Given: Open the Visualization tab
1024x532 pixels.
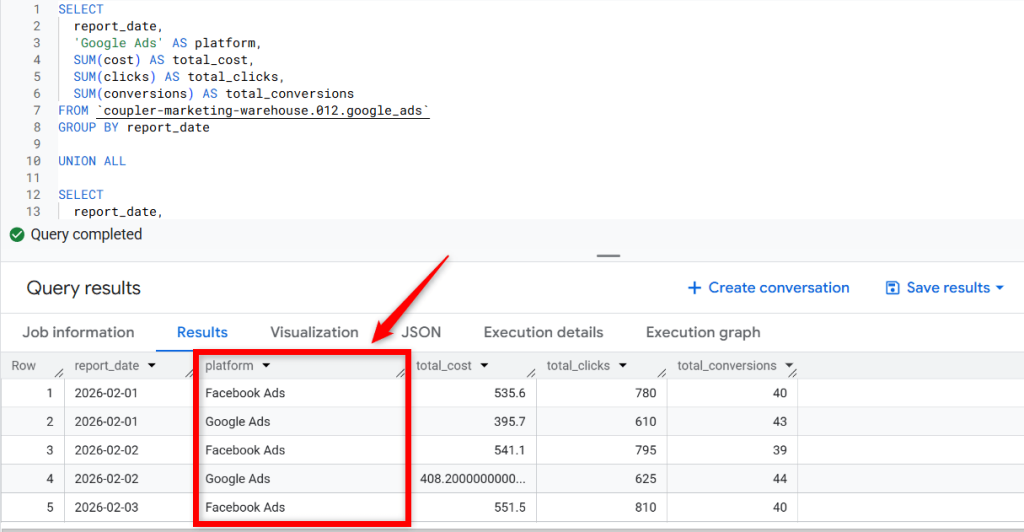Looking at the screenshot, I should 314,332.
